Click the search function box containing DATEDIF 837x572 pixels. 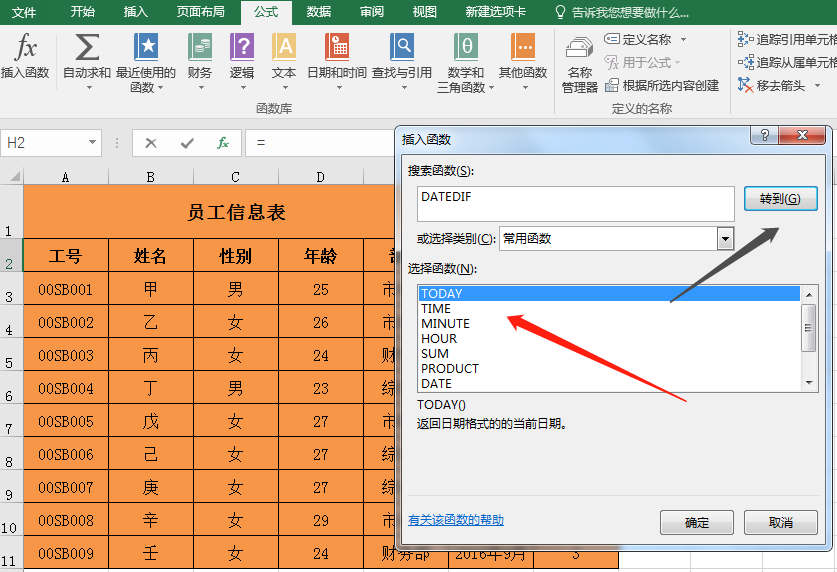pos(575,204)
